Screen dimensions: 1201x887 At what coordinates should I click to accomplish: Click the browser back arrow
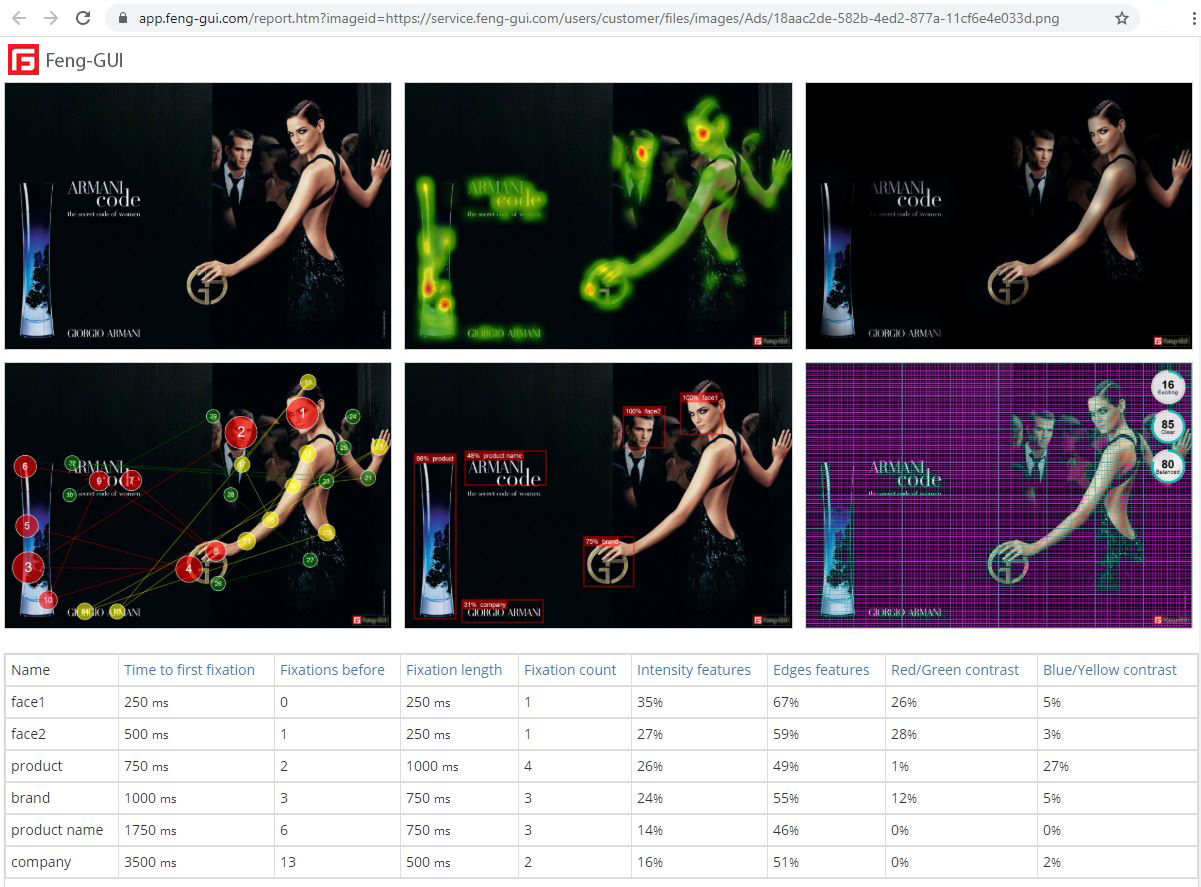click(x=19, y=18)
